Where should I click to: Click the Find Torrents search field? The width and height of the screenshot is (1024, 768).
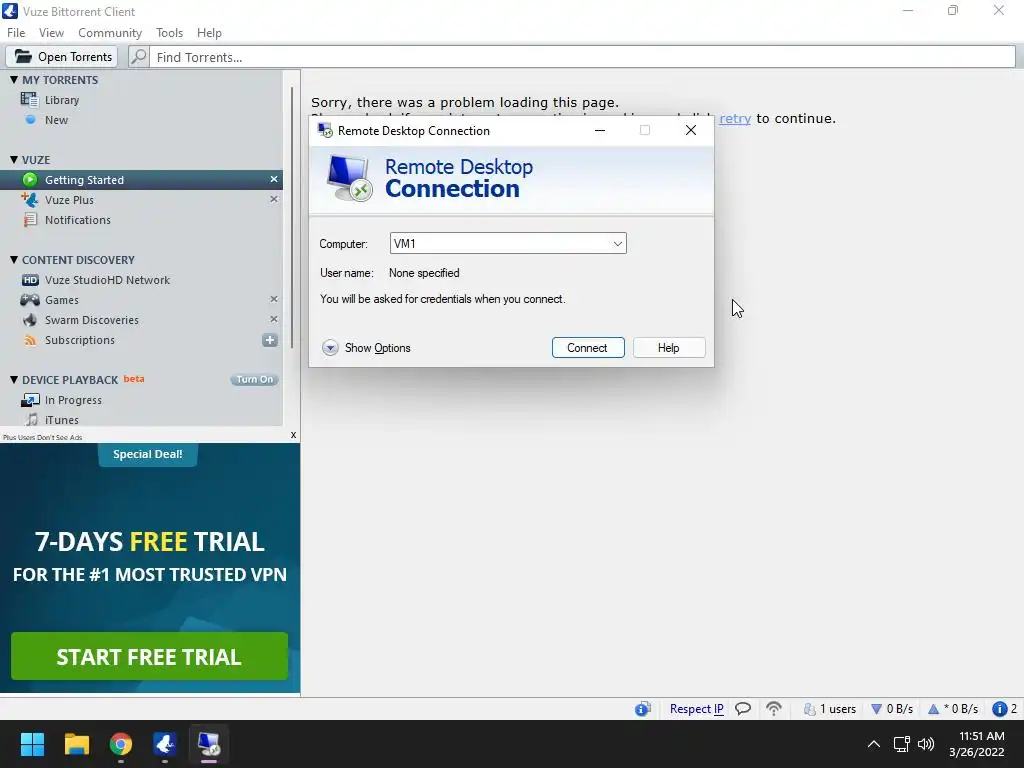(581, 57)
